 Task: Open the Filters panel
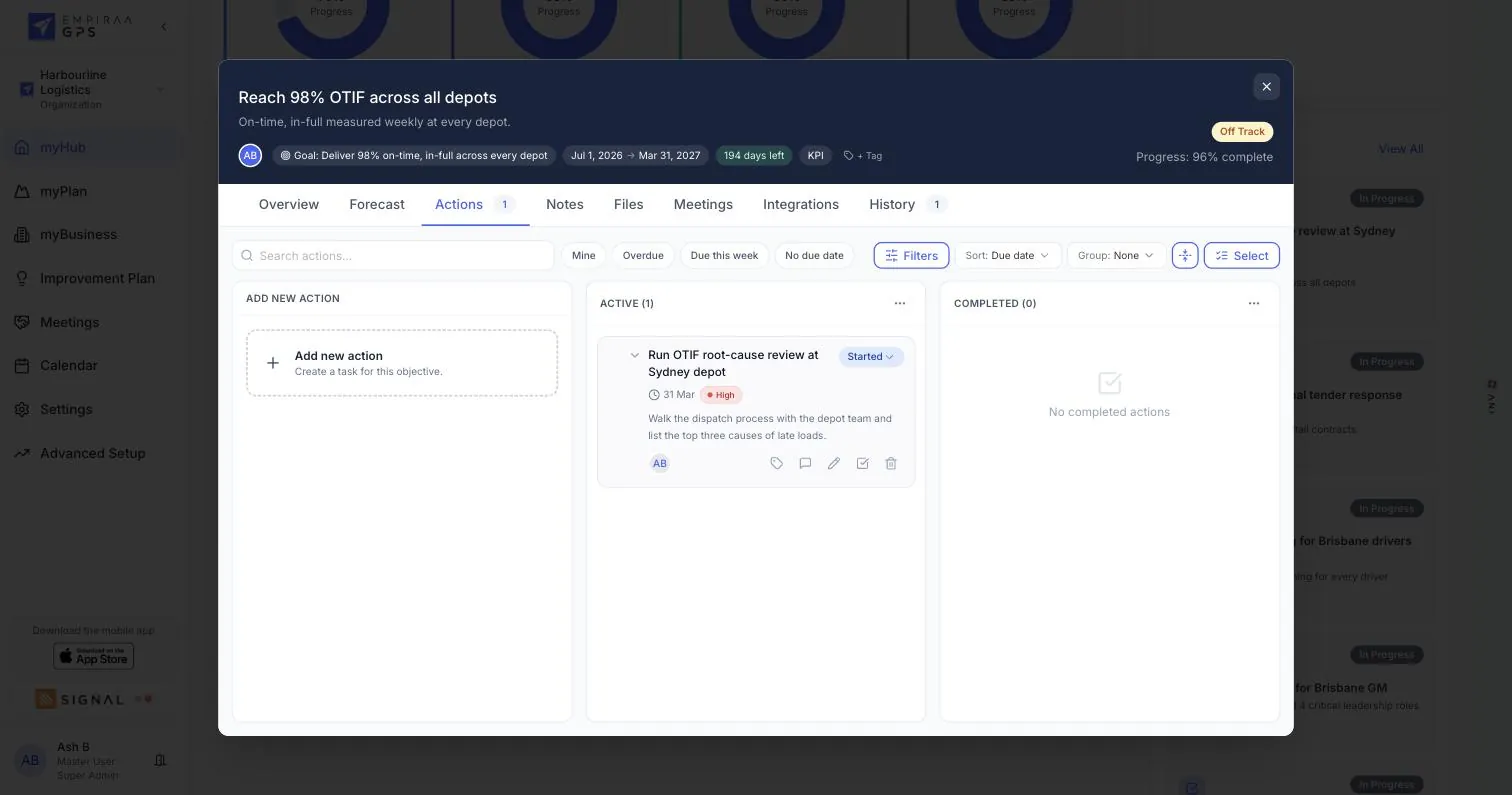tap(911, 255)
